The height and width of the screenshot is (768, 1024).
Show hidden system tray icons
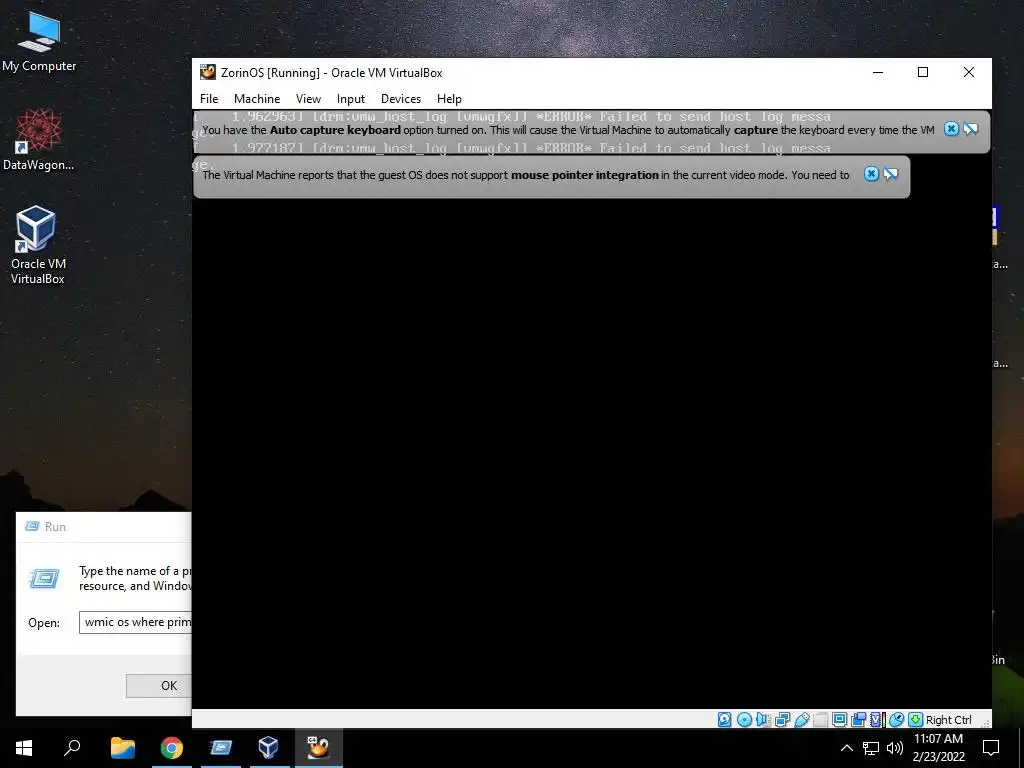click(846, 748)
